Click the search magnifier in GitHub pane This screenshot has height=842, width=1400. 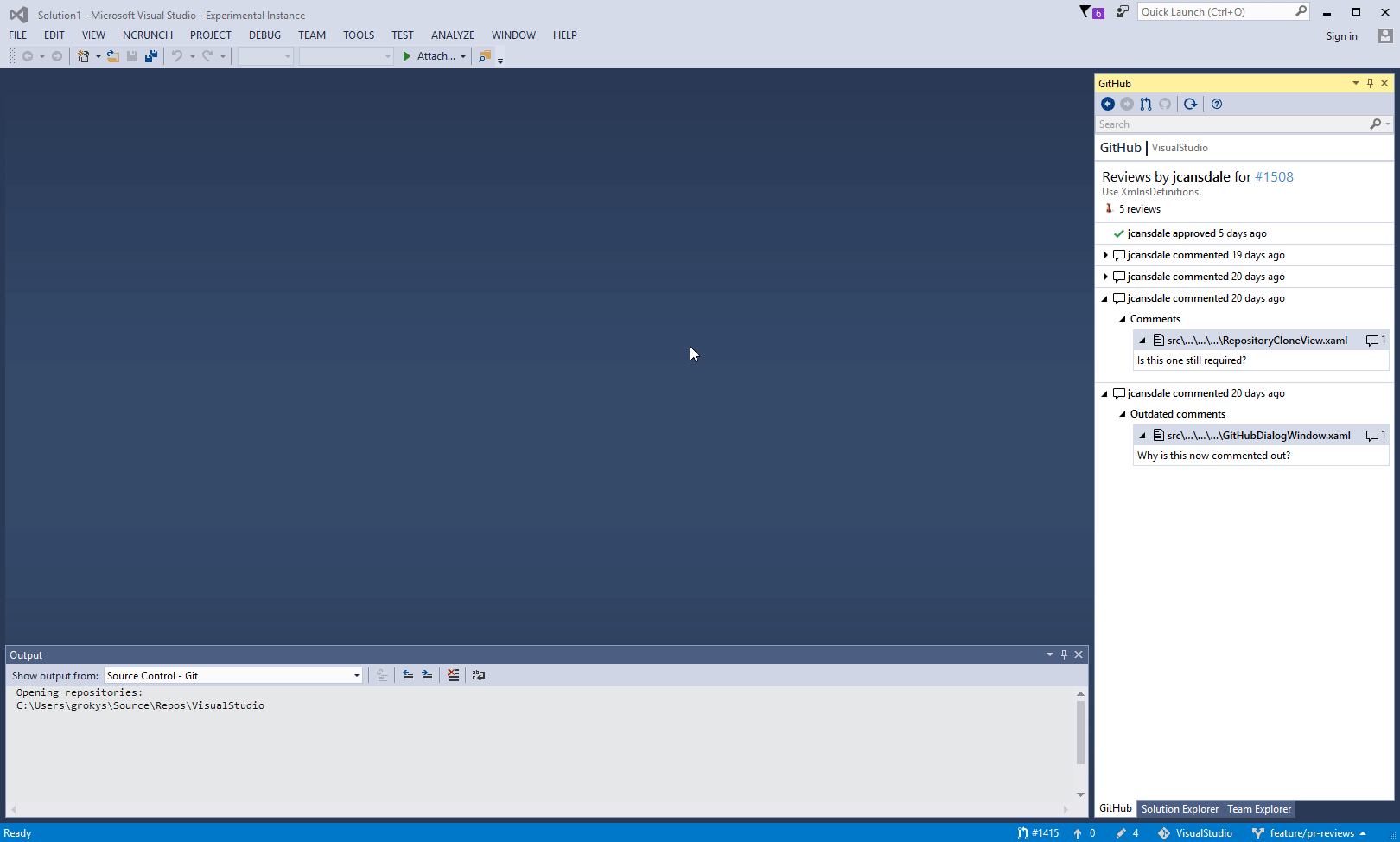(1376, 124)
